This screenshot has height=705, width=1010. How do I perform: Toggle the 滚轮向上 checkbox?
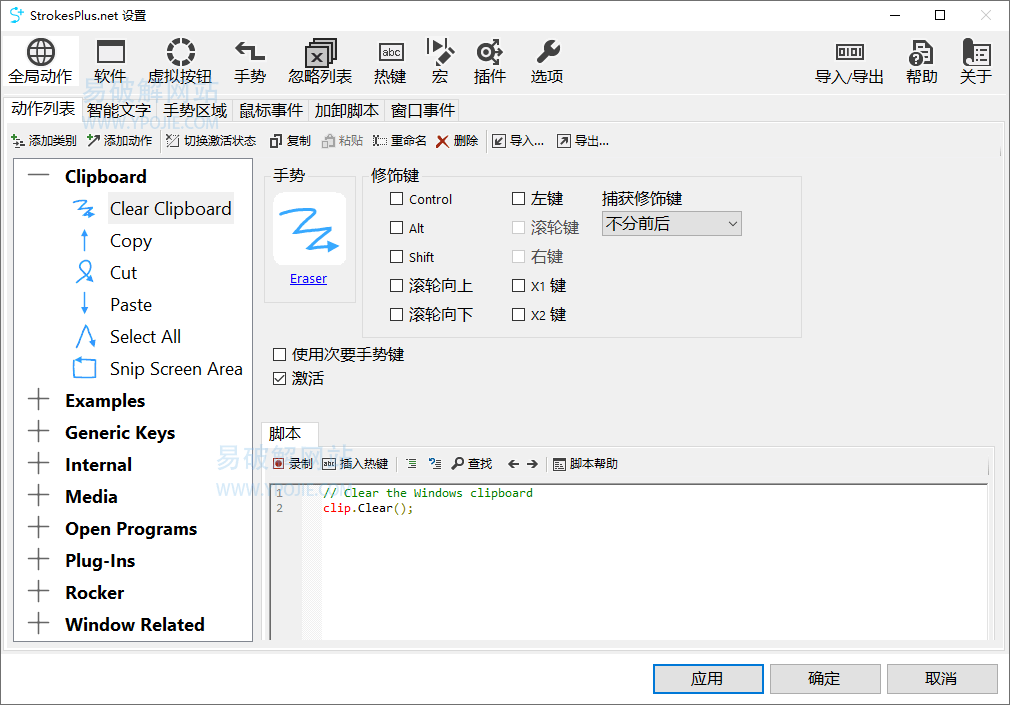[x=396, y=285]
